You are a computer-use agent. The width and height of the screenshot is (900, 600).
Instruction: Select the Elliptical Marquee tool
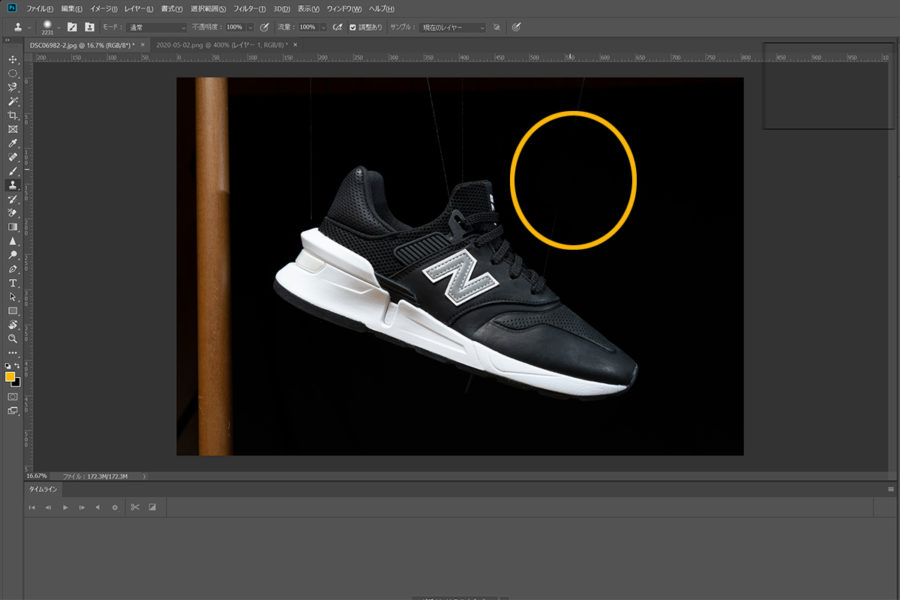tap(13, 73)
